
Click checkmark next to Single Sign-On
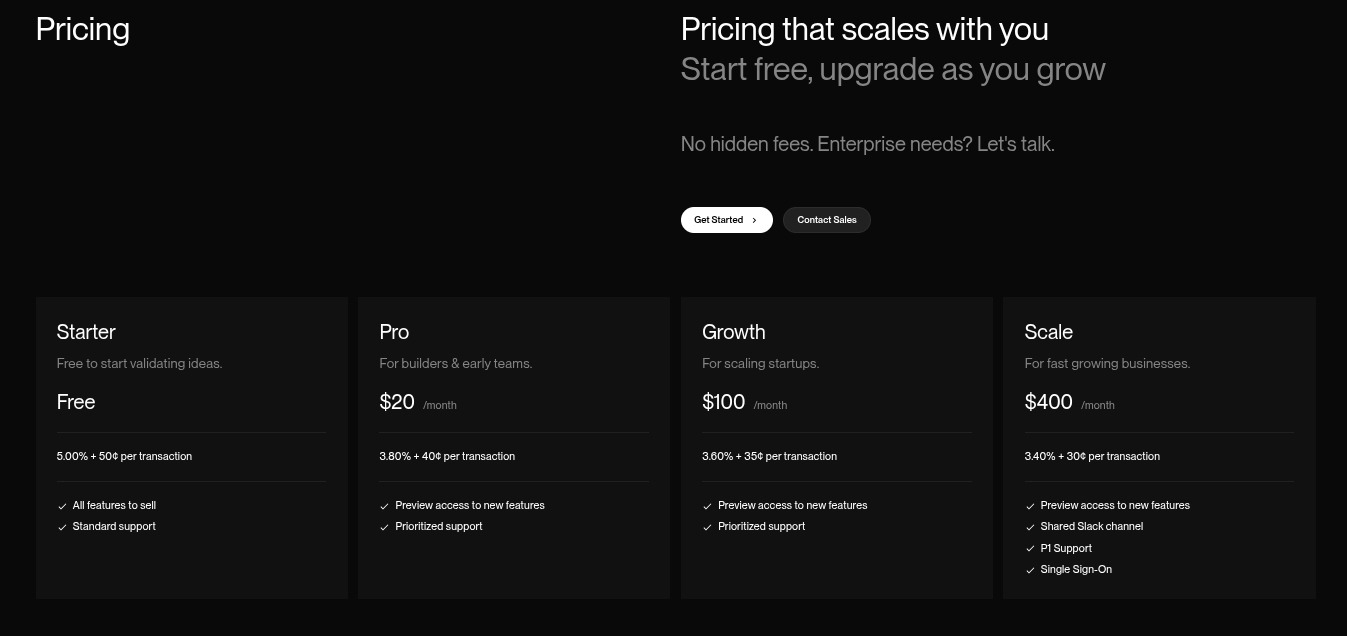coord(1030,570)
